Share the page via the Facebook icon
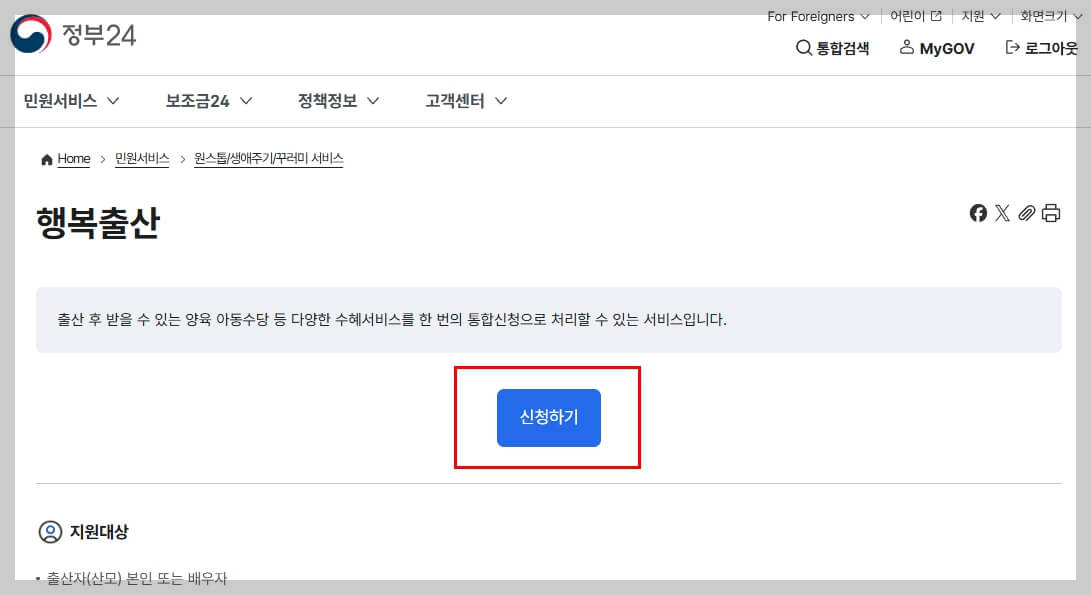This screenshot has width=1091, height=595. tap(978, 213)
